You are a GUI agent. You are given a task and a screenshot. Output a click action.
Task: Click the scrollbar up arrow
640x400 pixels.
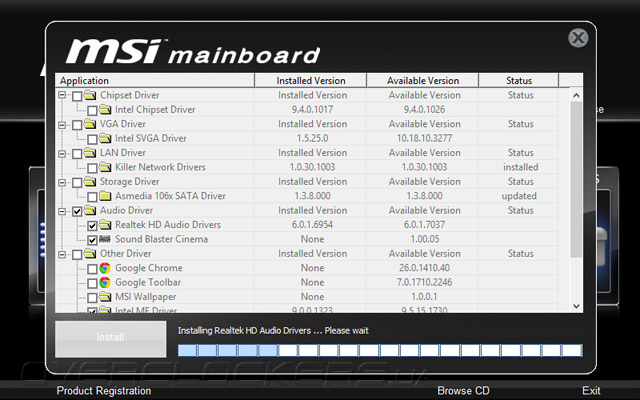click(576, 95)
